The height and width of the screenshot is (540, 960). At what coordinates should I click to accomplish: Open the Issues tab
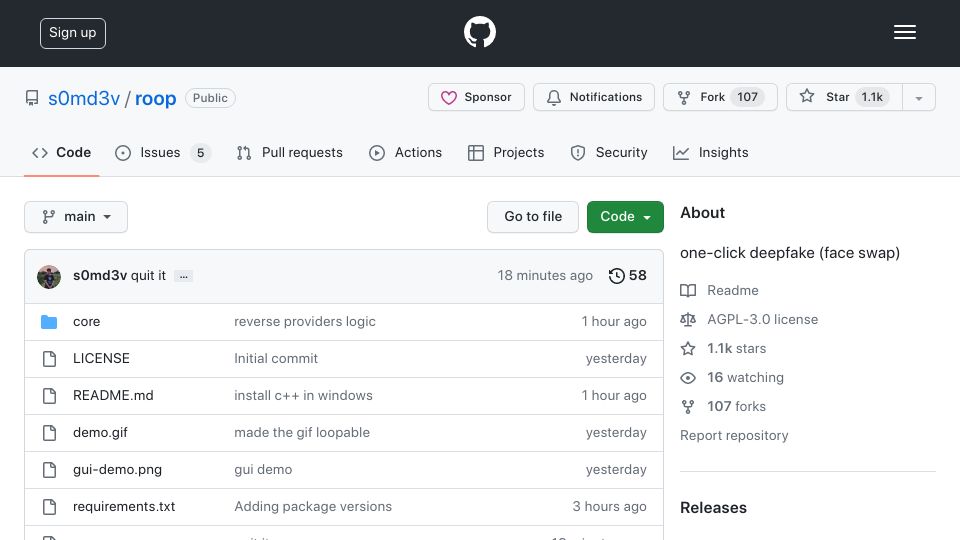(162, 152)
